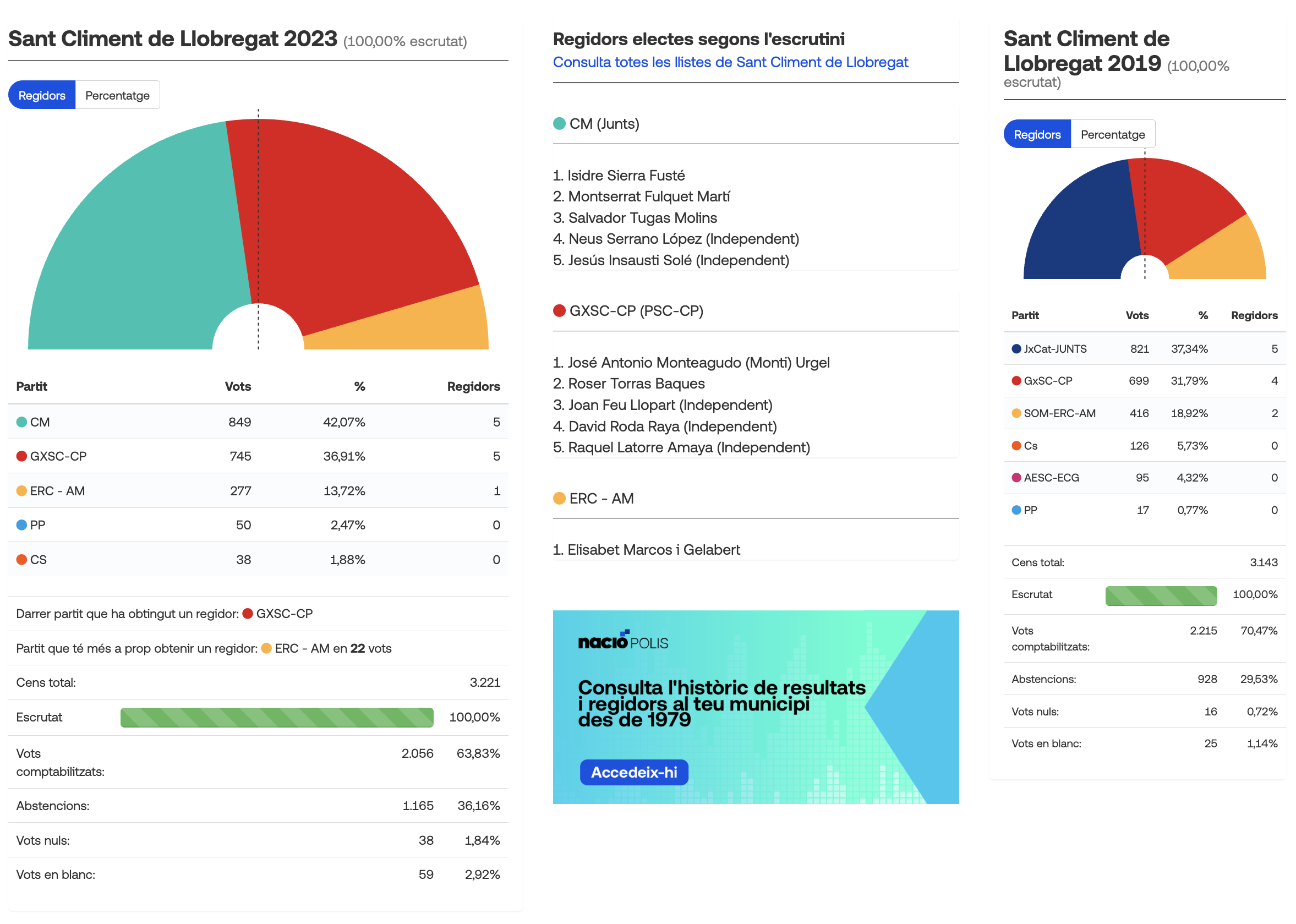Click the 'Montserrat Fulquet Martí' councillor entry

[641, 196]
